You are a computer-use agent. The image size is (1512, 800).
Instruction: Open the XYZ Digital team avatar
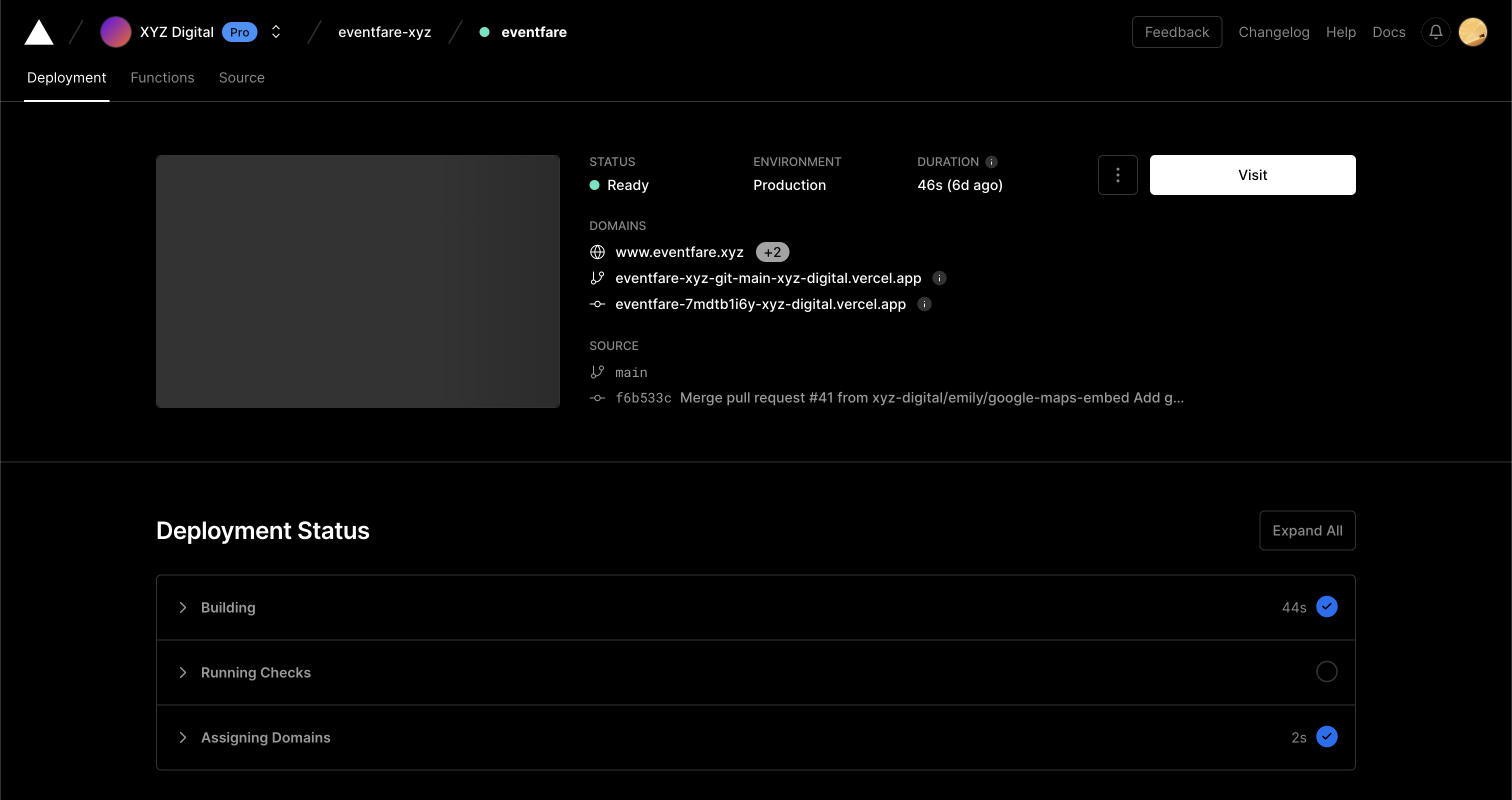[x=115, y=31]
